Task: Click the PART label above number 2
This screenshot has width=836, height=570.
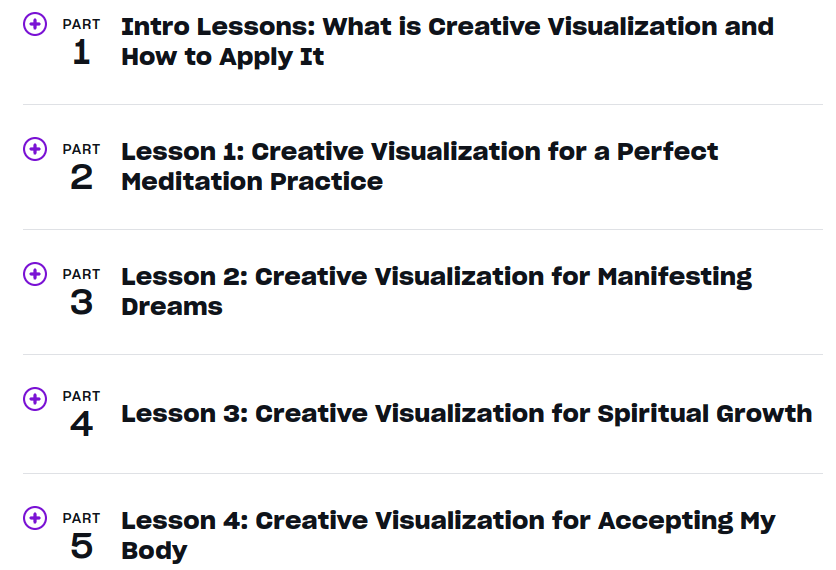Action: [x=81, y=149]
